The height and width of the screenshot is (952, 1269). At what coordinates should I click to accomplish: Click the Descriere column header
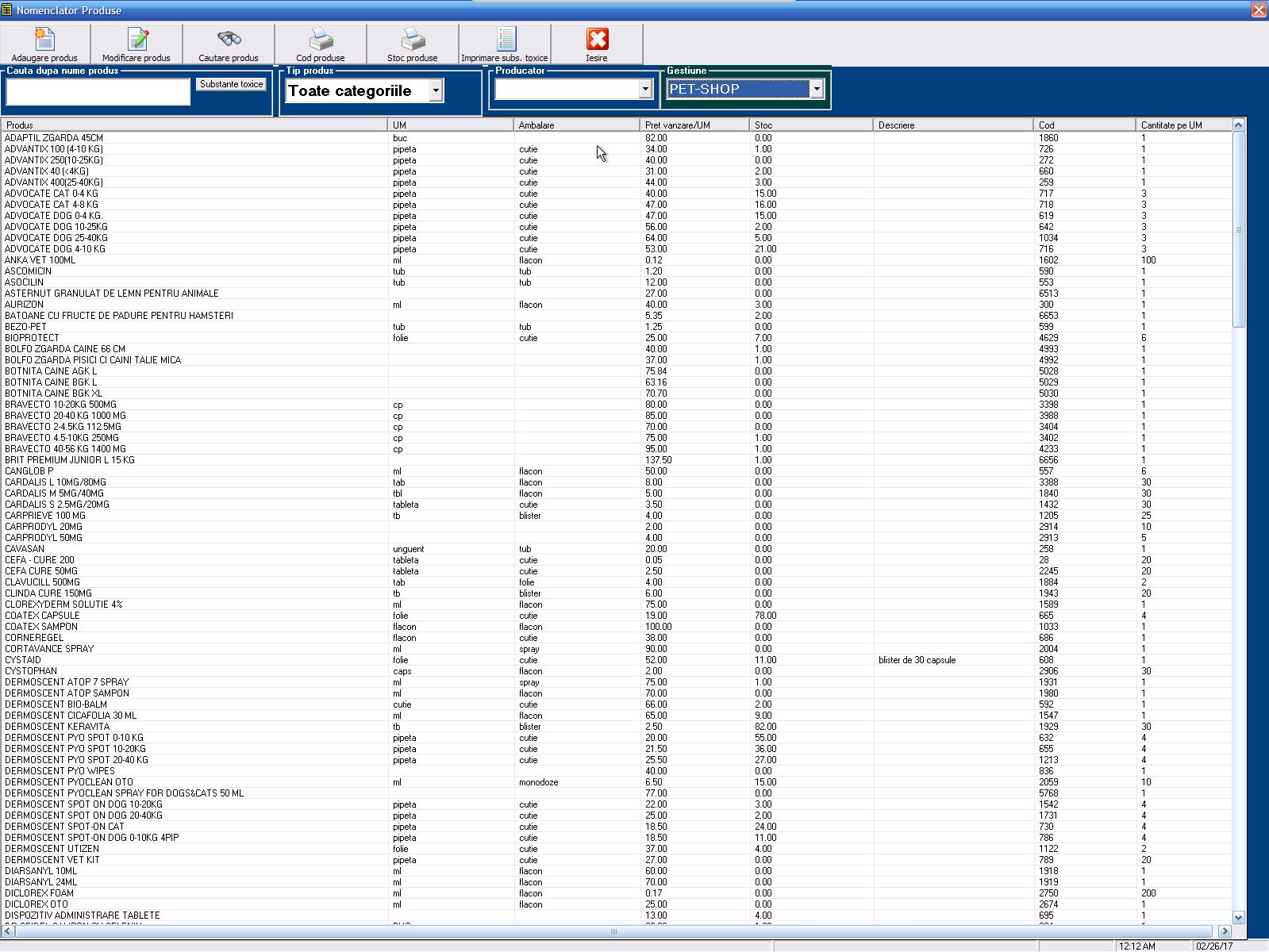pyautogui.click(x=953, y=125)
